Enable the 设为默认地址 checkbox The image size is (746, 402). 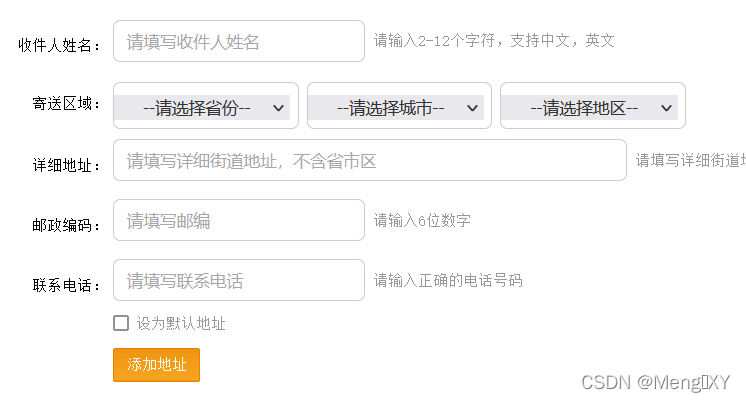(x=121, y=323)
